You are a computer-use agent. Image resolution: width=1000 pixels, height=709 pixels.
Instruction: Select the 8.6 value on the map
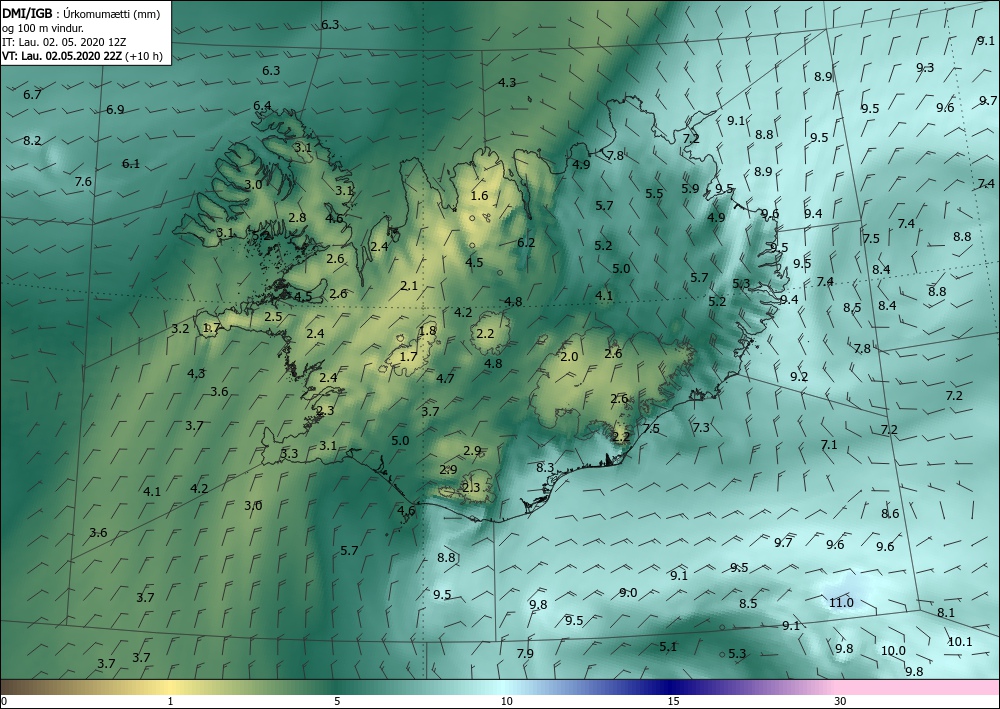(890, 513)
